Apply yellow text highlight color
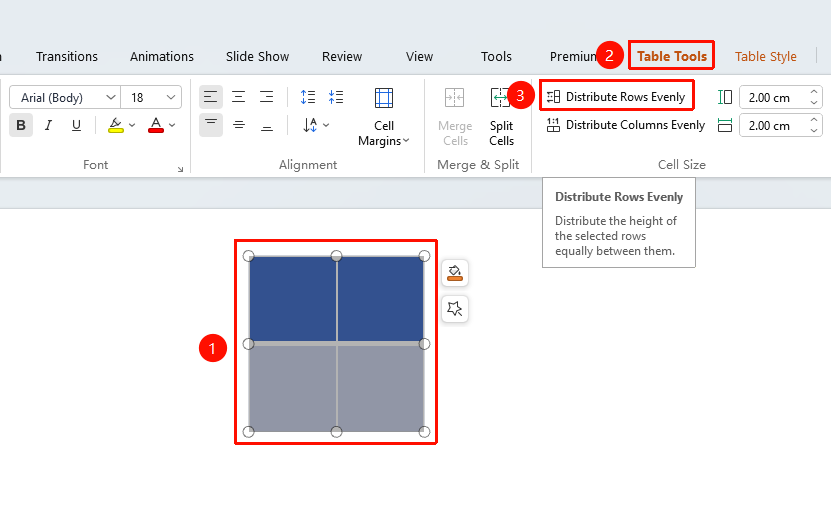831x510 pixels. click(116, 125)
